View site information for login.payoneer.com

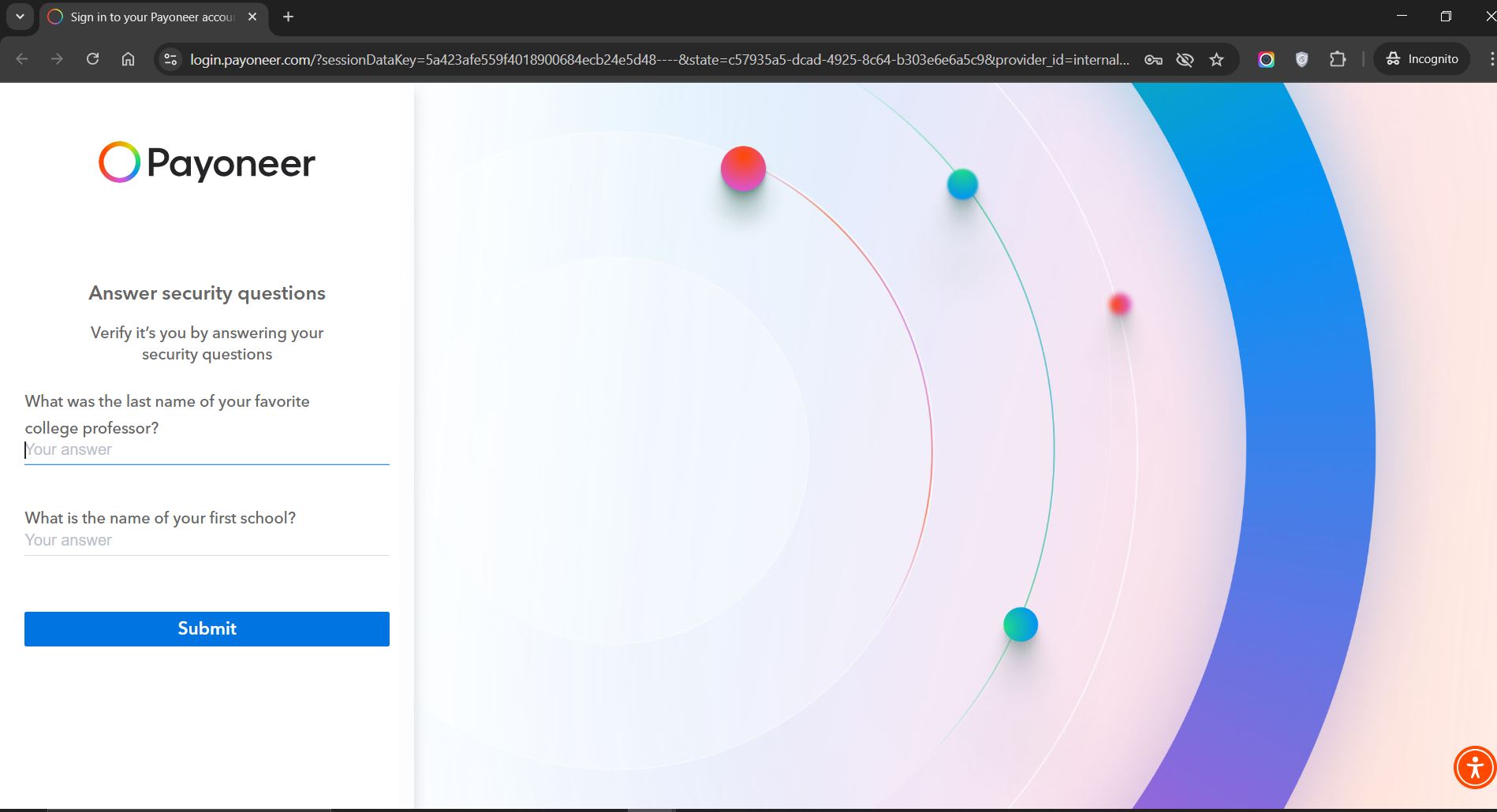(170, 59)
